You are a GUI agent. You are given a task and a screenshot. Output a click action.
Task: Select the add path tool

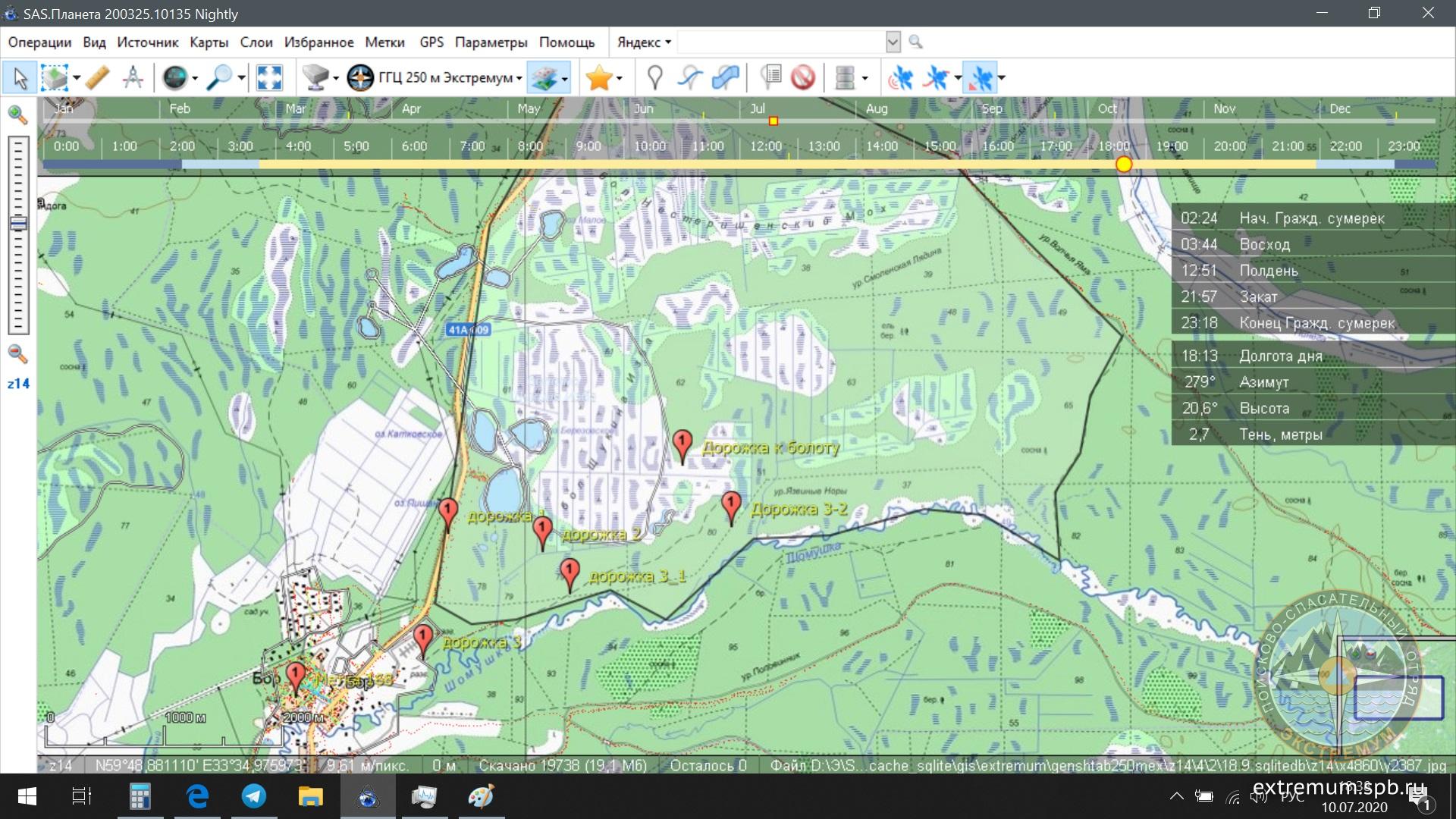pyautogui.click(x=690, y=77)
